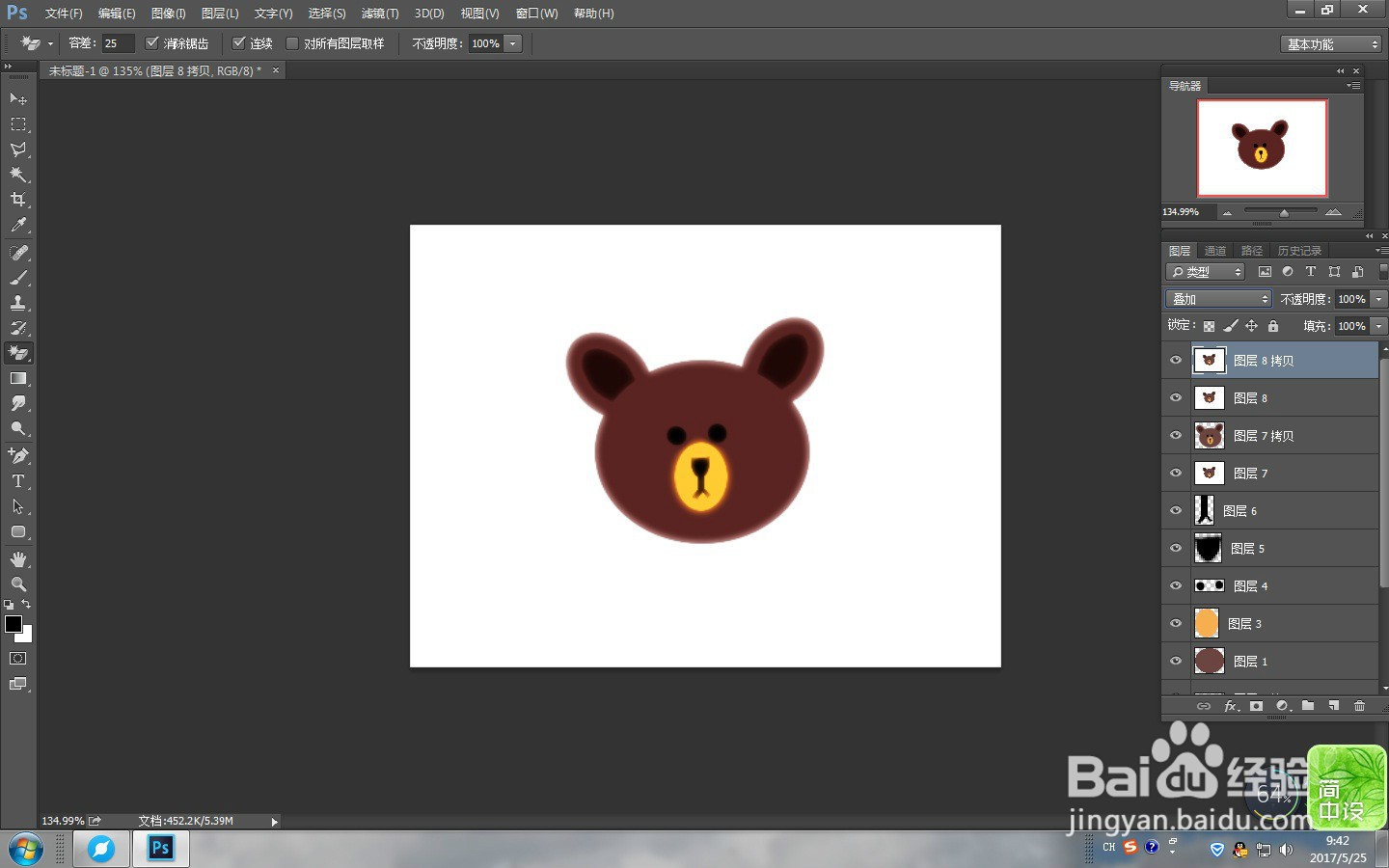
Task: Hide layer 图层 6
Action: 1176,510
